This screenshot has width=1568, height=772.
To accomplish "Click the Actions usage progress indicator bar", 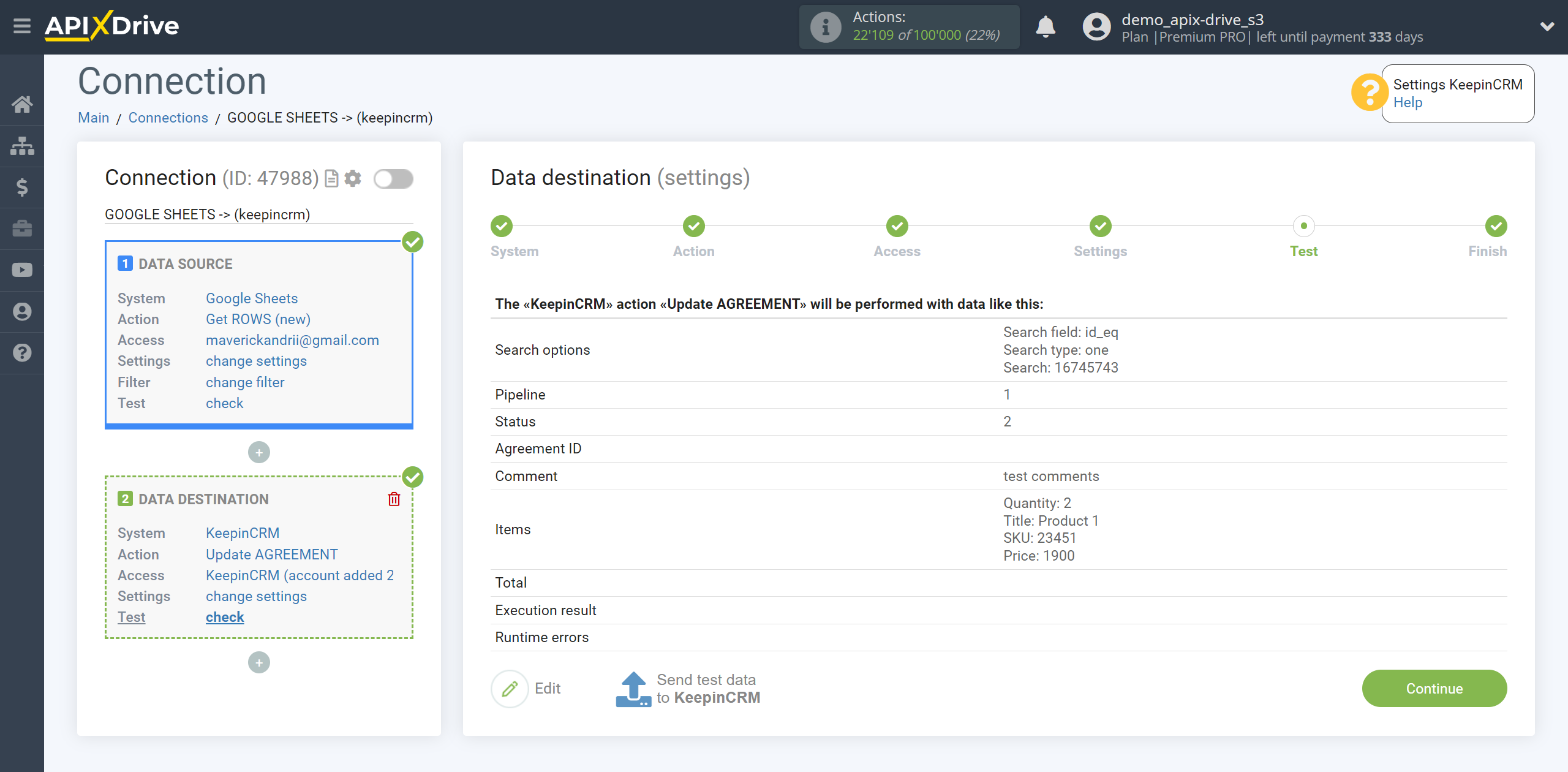I will (x=910, y=26).
